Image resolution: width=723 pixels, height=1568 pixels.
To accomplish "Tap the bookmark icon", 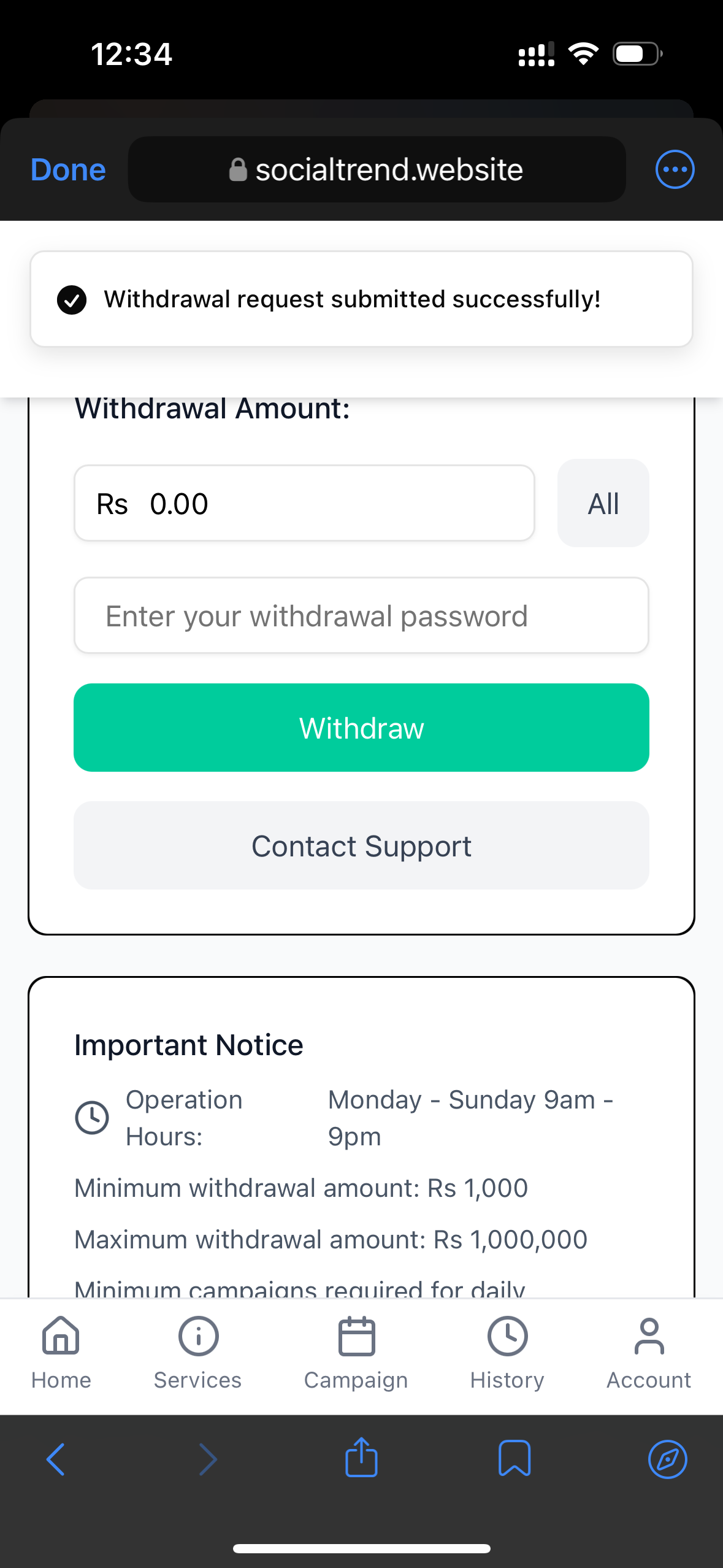I will (514, 1458).
